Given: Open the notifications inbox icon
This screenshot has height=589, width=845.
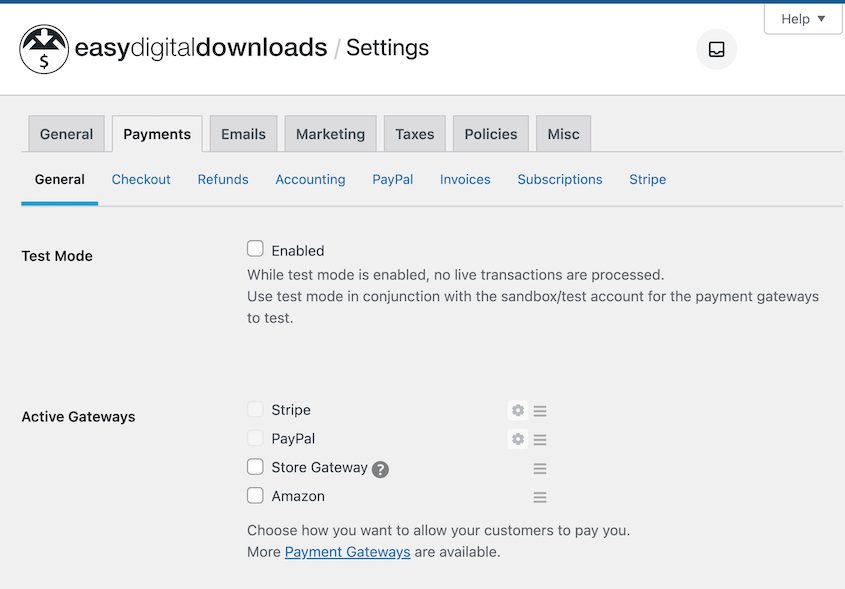Looking at the screenshot, I should (716, 50).
